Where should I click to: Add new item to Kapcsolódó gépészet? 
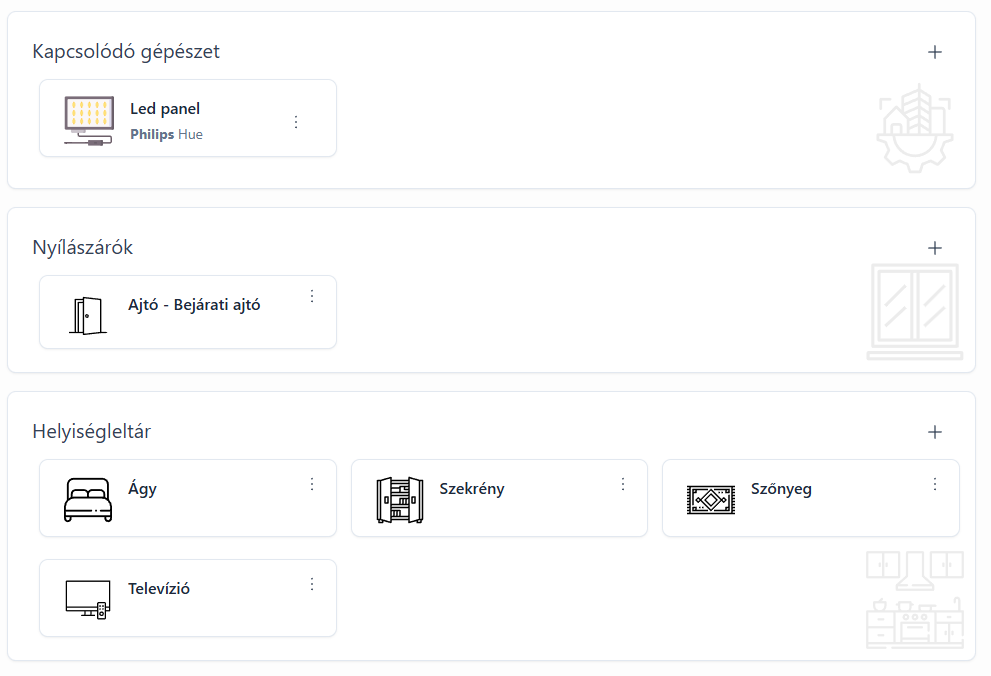click(x=935, y=52)
